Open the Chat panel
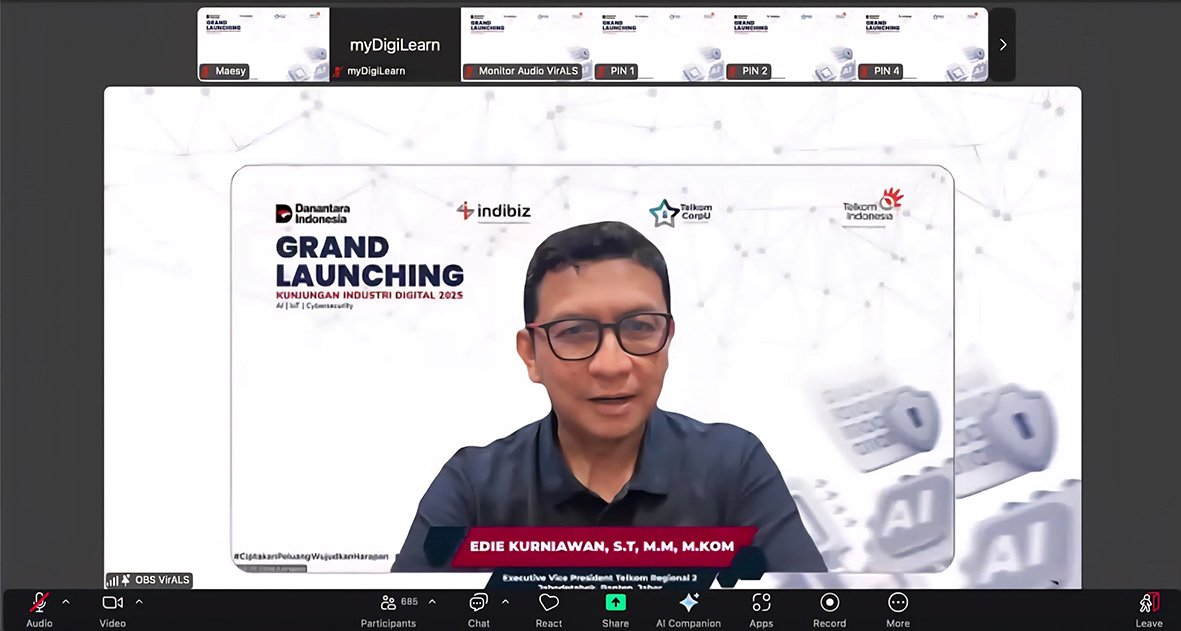 478,602
